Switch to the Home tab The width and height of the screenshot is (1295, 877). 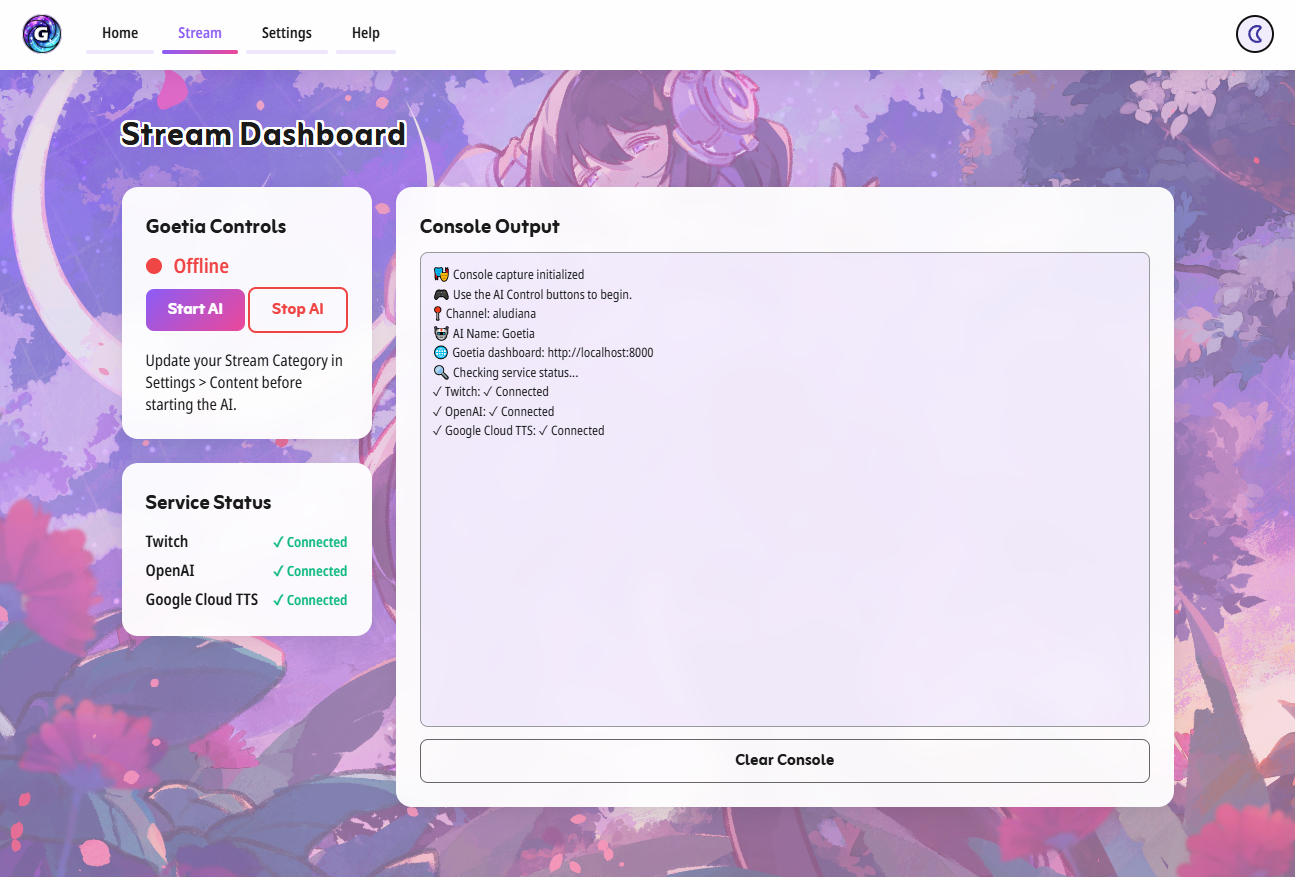tap(119, 32)
